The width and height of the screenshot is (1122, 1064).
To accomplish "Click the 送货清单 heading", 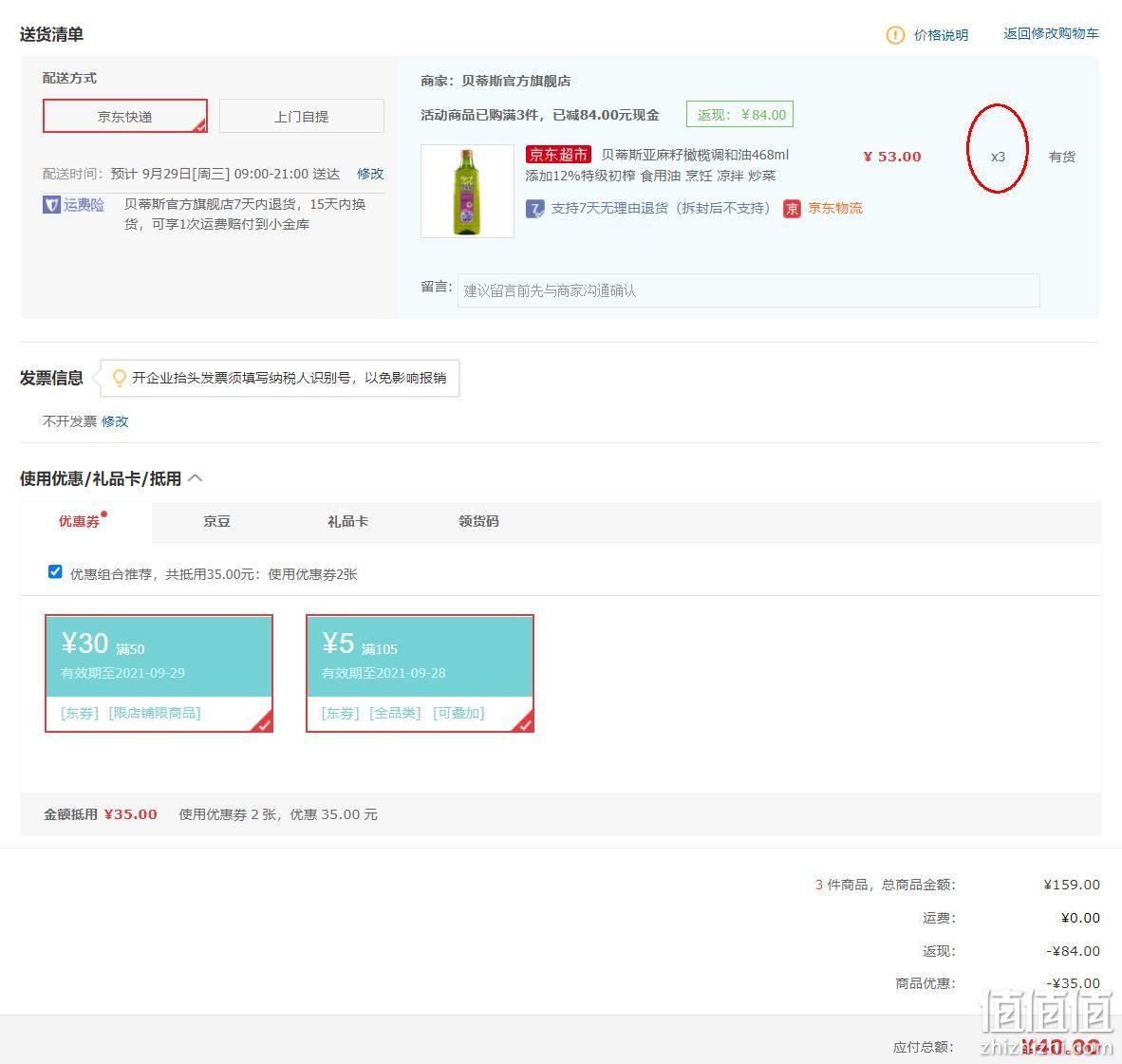I will [51, 34].
